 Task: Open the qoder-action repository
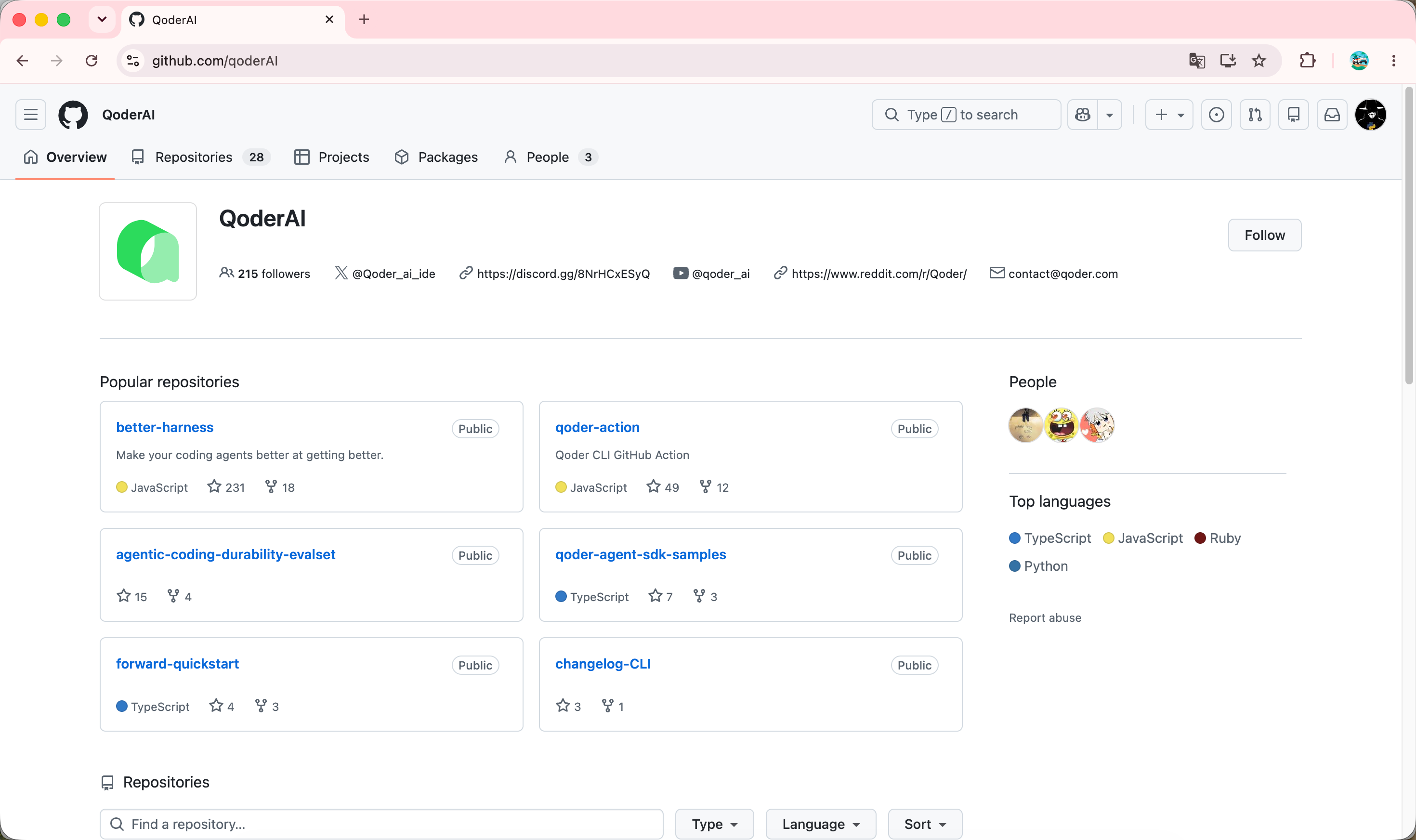[597, 427]
